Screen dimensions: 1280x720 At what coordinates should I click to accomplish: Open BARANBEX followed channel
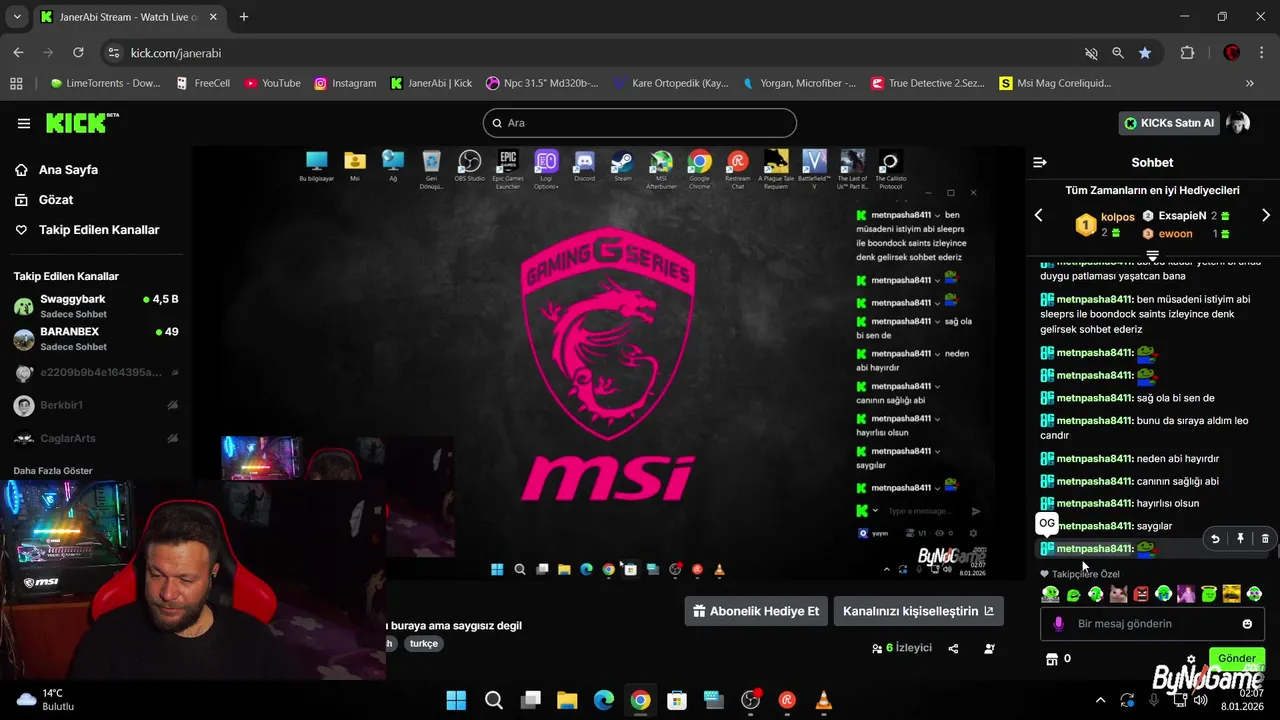(x=96, y=339)
